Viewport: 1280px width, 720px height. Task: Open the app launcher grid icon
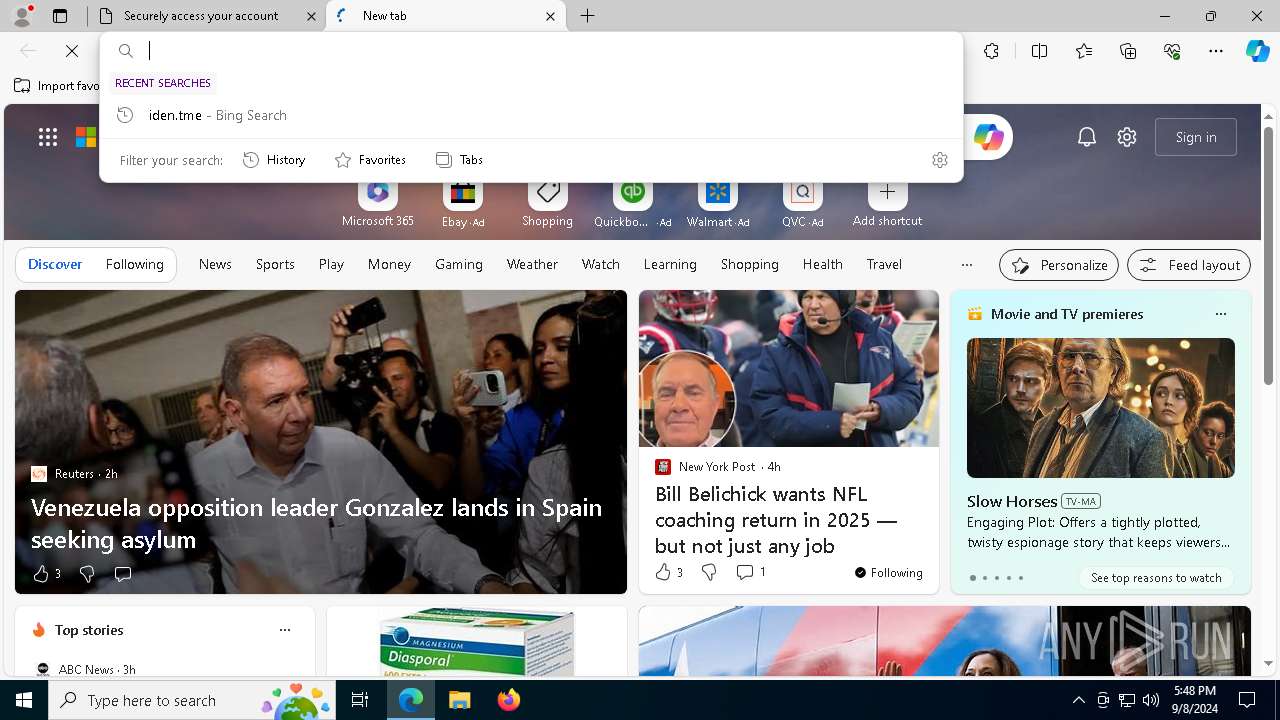click(x=48, y=137)
